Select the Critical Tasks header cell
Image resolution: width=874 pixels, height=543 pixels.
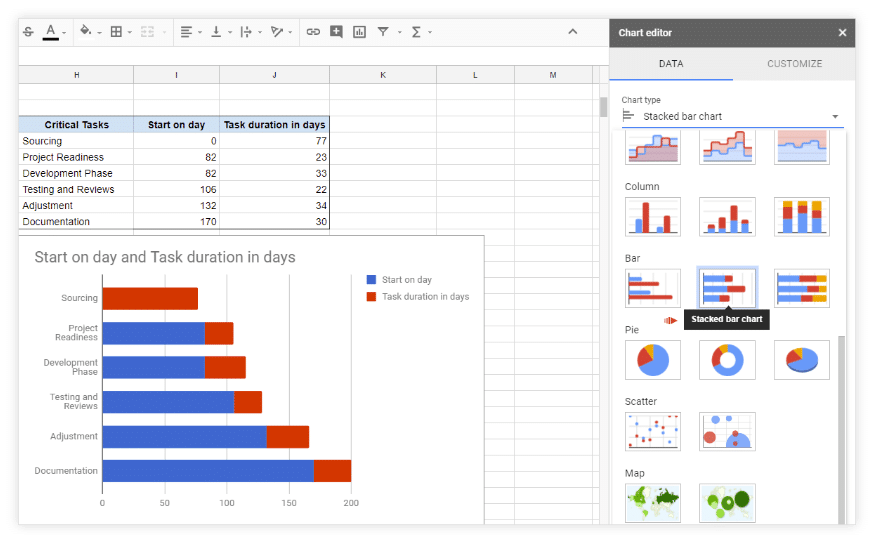76,125
